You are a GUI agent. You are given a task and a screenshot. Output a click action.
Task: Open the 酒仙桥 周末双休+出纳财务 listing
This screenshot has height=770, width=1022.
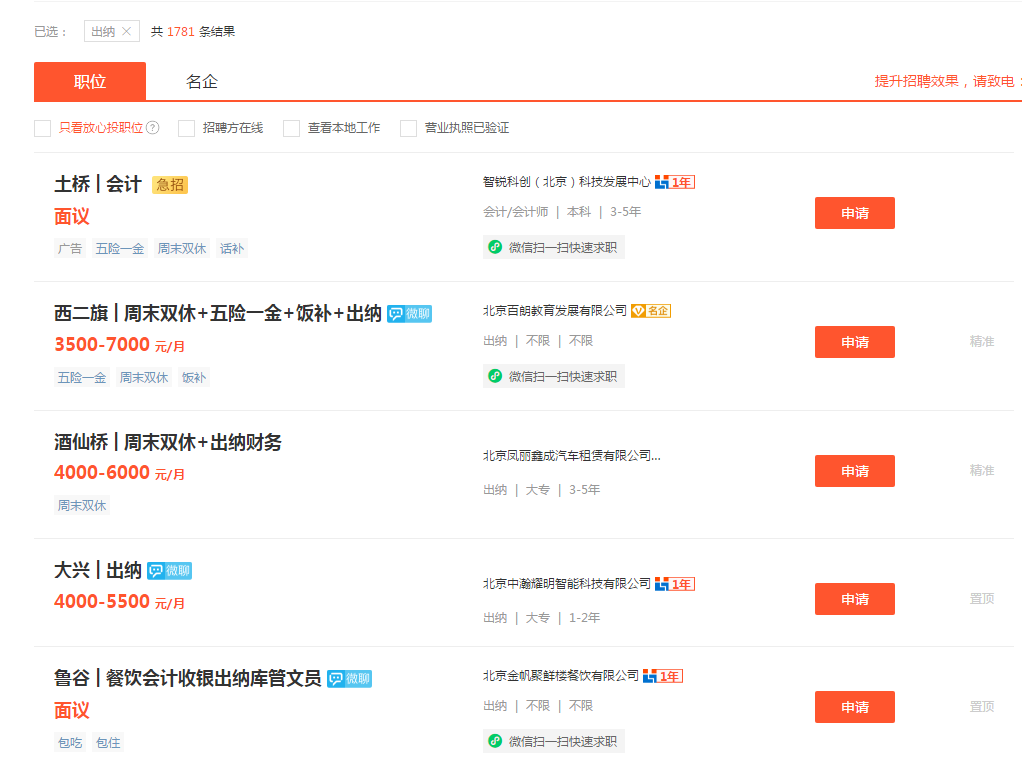pos(168,442)
